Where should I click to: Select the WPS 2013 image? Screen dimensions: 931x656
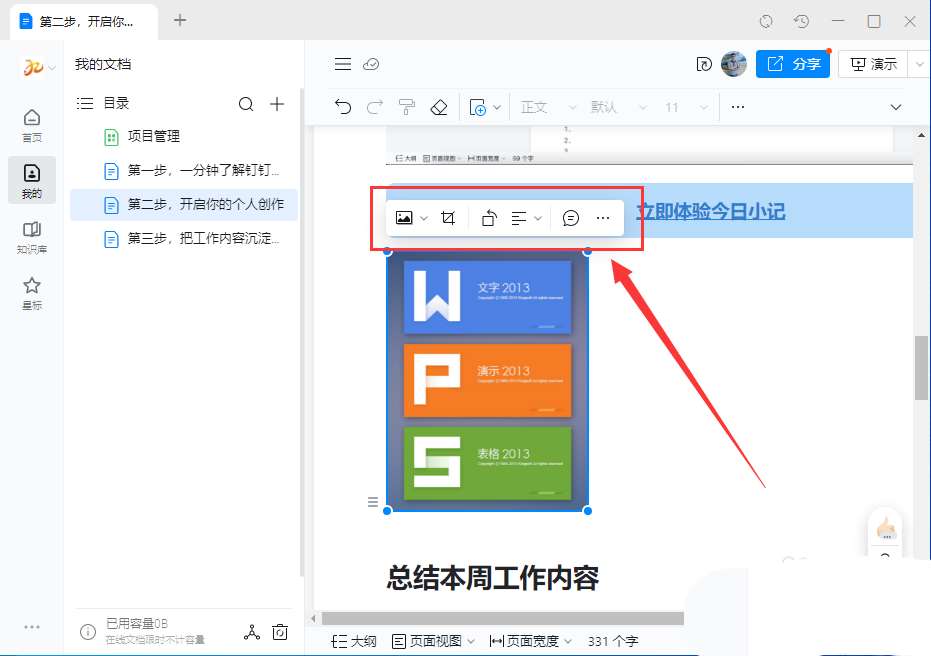487,381
